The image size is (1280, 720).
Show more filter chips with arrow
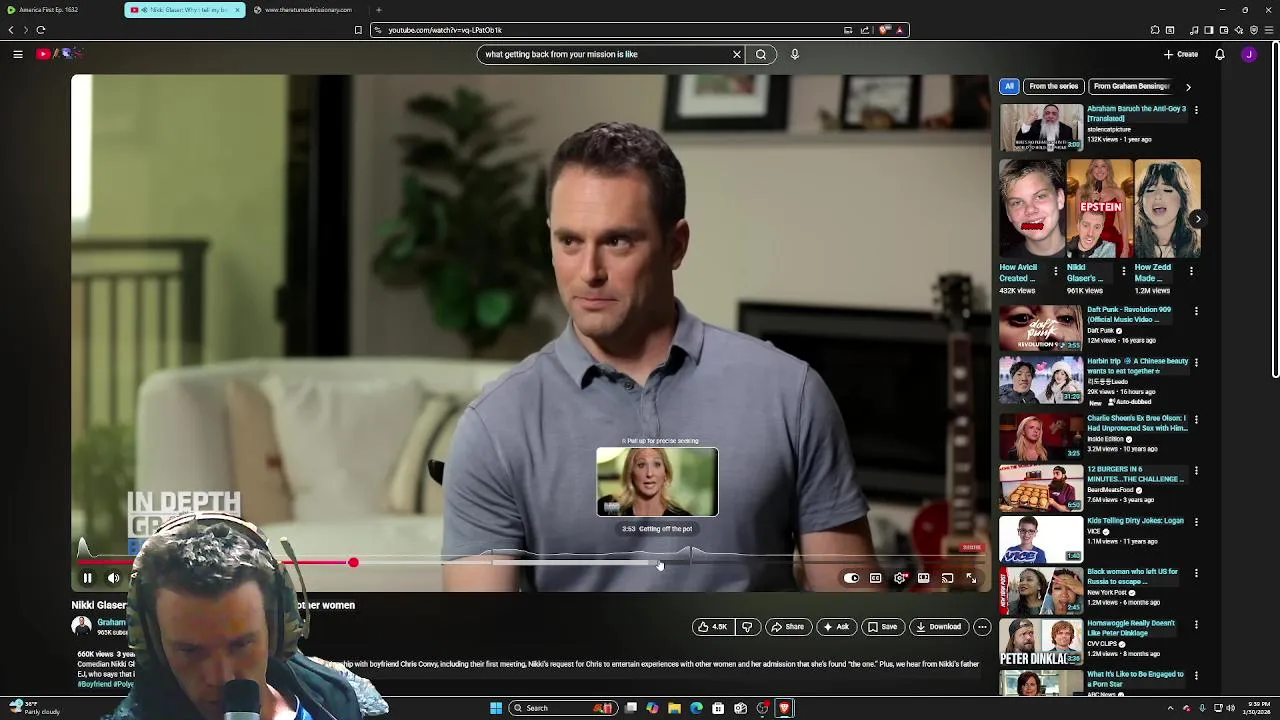pos(1188,87)
